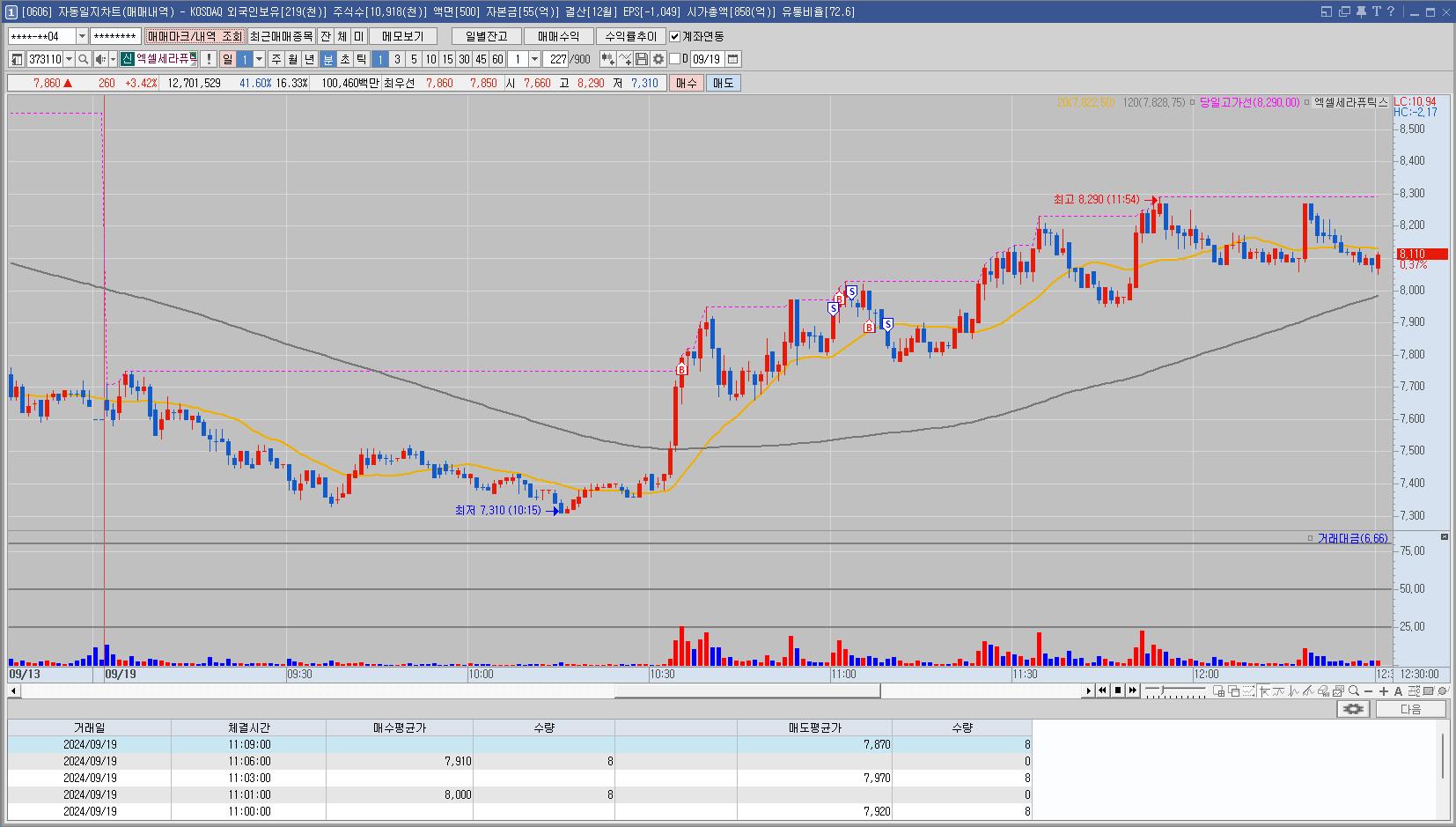Click the 227 bar count input field
The height and width of the screenshot is (827, 1456).
tap(557, 59)
